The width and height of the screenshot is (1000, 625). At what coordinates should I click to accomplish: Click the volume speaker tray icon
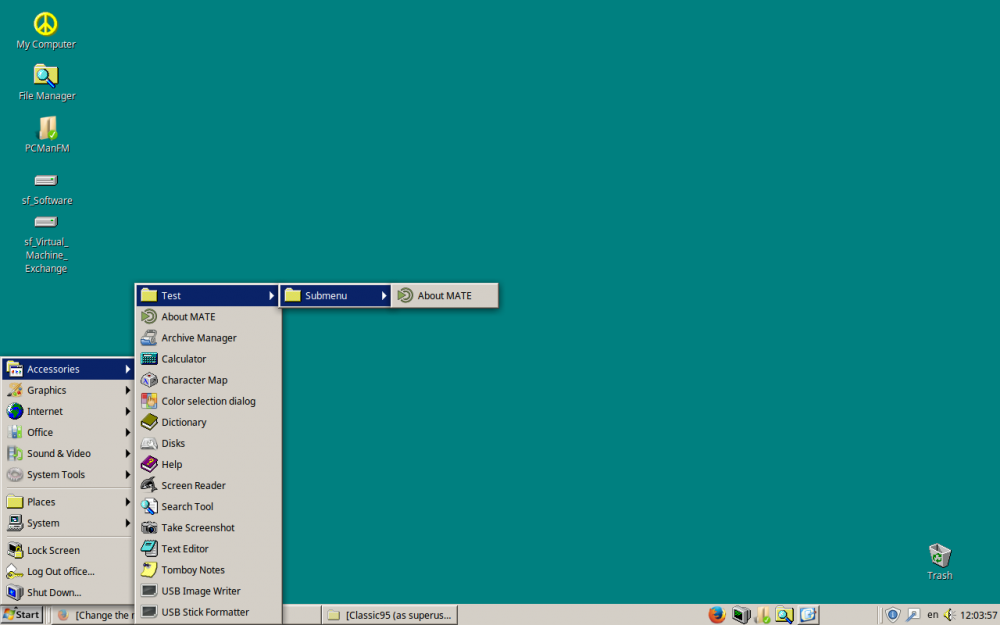tap(950, 615)
